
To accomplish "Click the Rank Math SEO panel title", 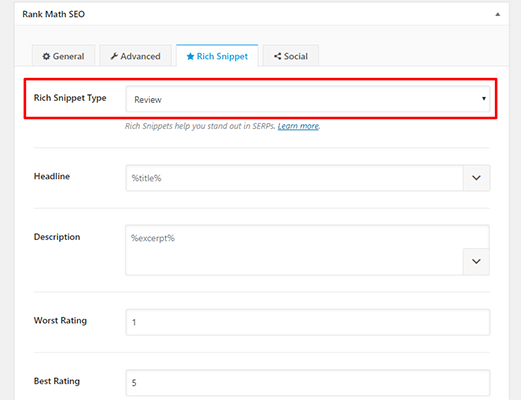I will pyautogui.click(x=54, y=14).
